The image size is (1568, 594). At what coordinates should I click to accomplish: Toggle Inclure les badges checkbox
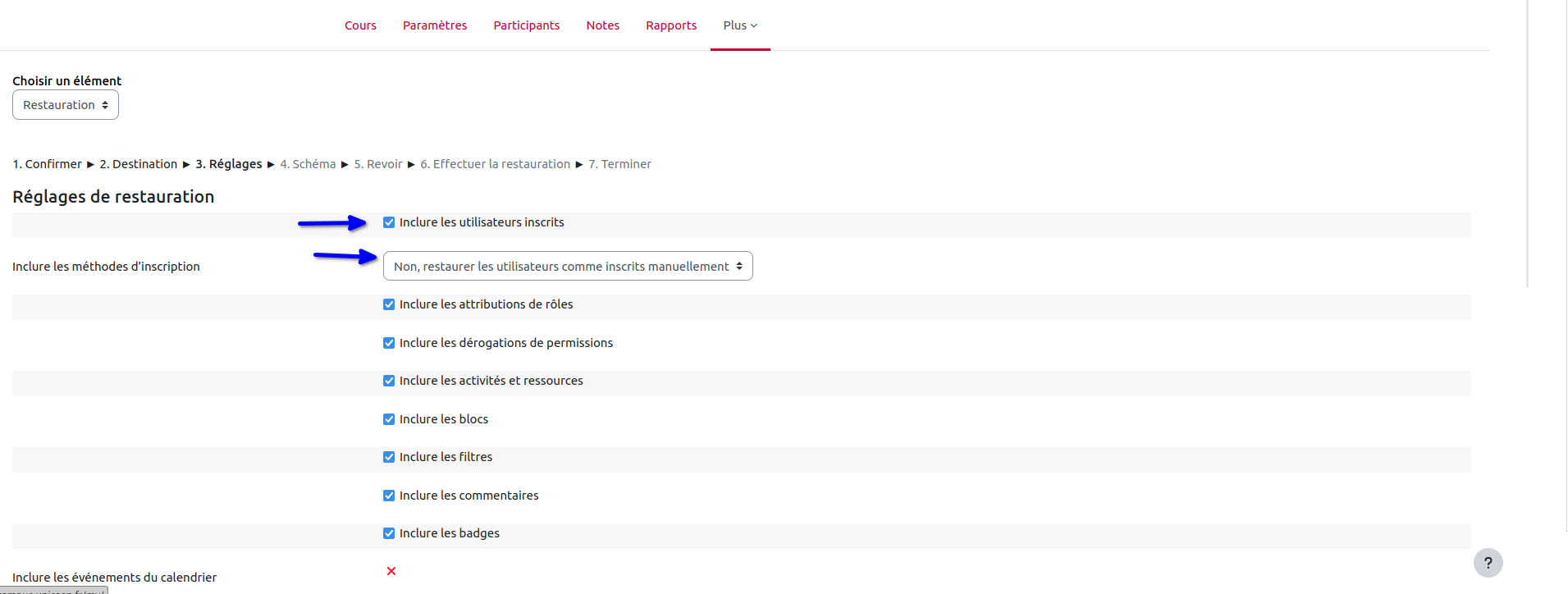[x=389, y=533]
